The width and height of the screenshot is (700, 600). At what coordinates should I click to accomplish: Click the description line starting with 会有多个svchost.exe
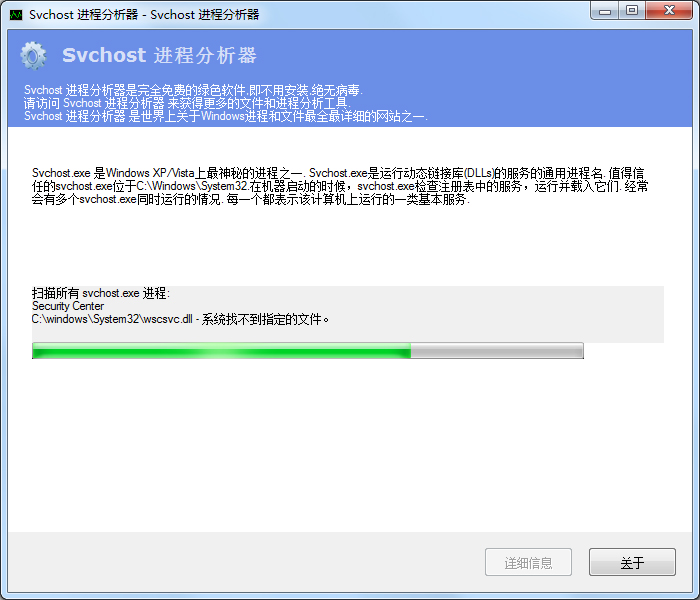250,199
